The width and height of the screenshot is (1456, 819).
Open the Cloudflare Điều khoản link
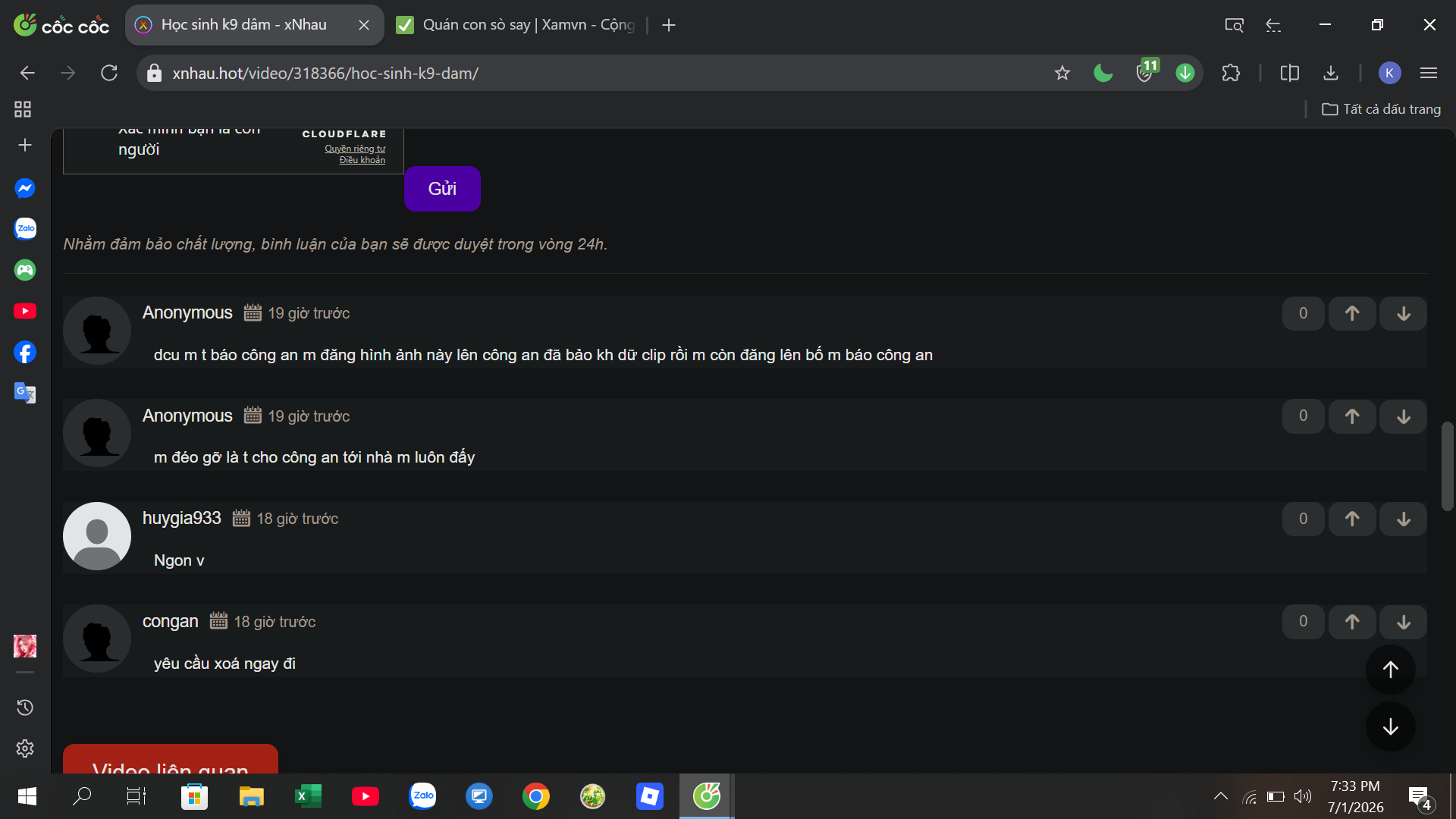point(362,160)
